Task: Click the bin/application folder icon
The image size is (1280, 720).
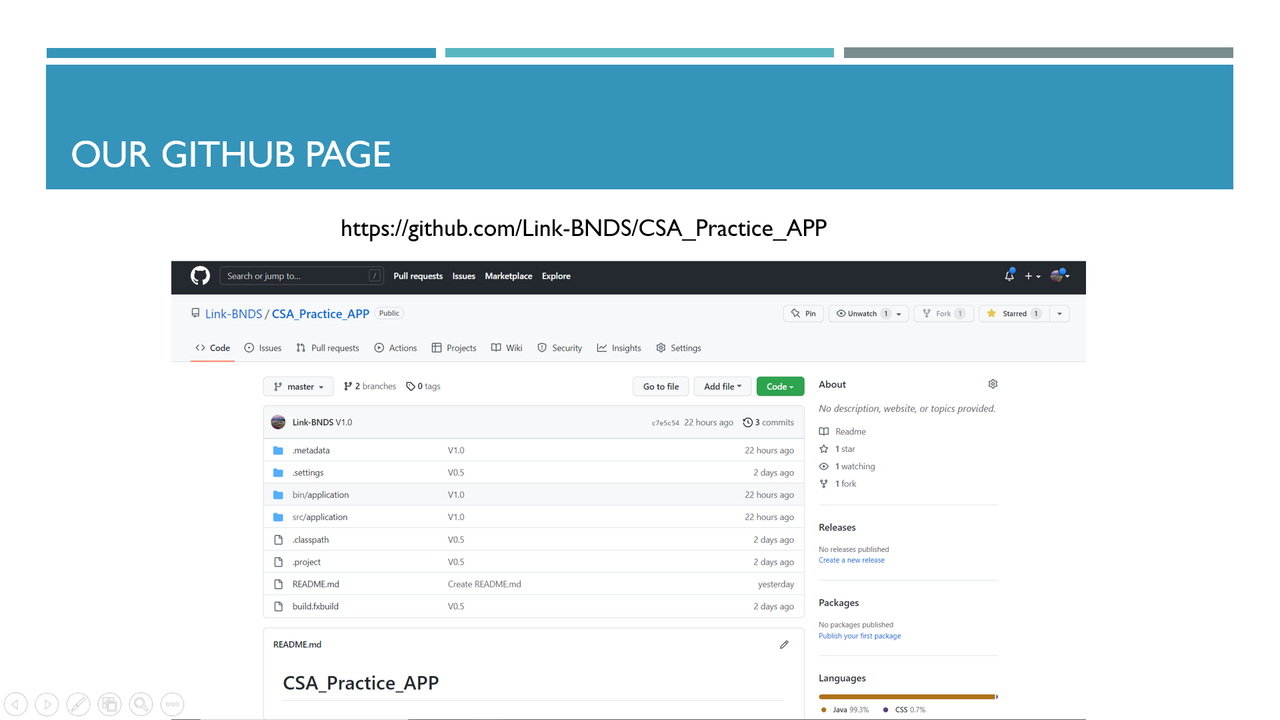Action: (x=279, y=495)
